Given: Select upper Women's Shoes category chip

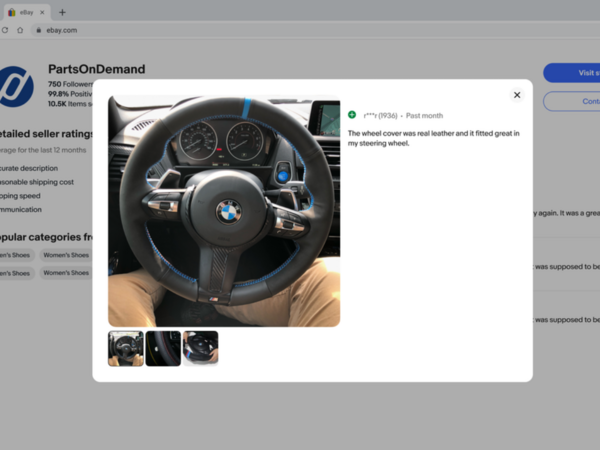Looking at the screenshot, I should point(66,255).
